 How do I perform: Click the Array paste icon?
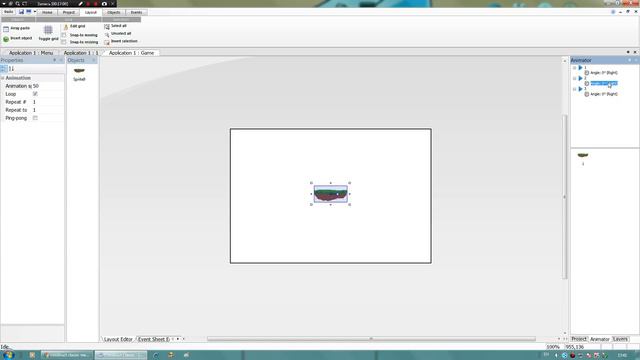click(x=6, y=29)
